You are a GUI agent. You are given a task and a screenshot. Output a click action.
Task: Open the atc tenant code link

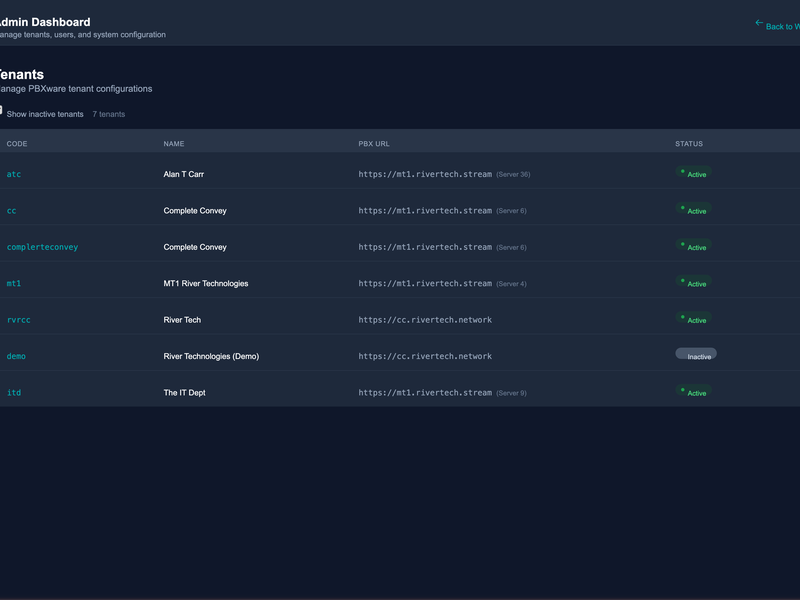(x=14, y=174)
